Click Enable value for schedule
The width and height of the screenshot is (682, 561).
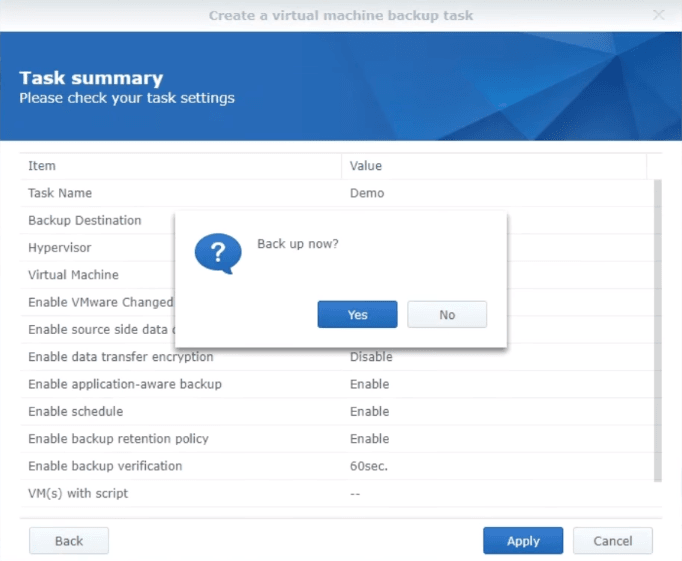click(369, 411)
